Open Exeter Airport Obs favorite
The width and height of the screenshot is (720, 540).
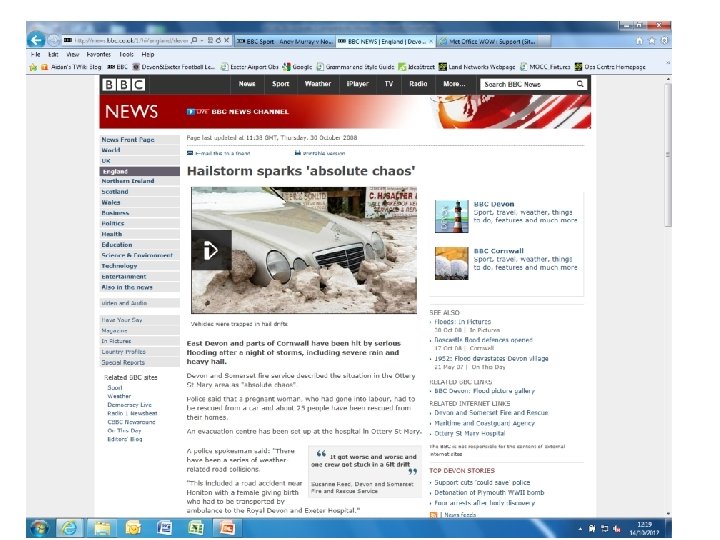click(249, 67)
